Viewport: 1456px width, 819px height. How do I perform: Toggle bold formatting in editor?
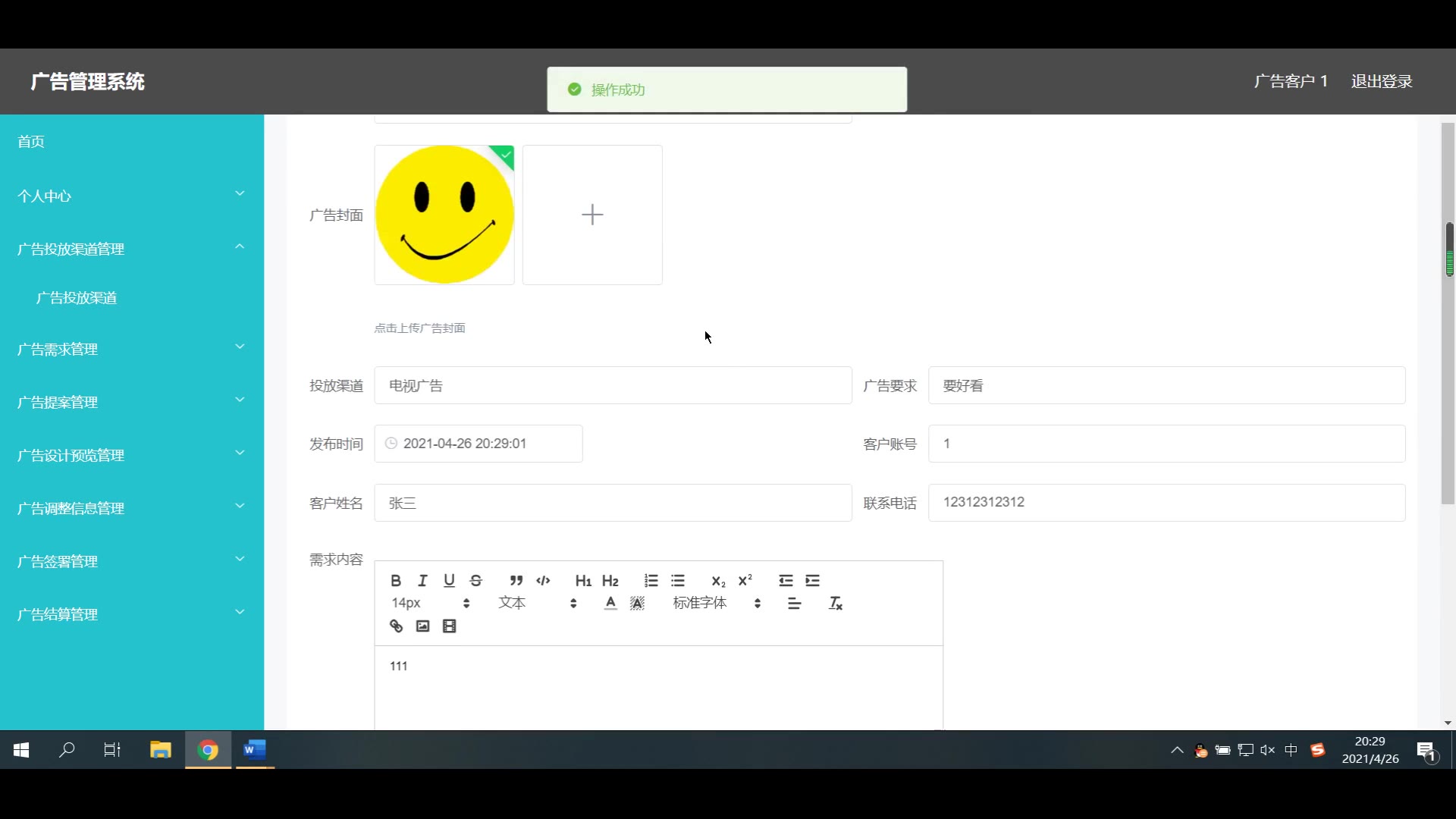click(396, 581)
